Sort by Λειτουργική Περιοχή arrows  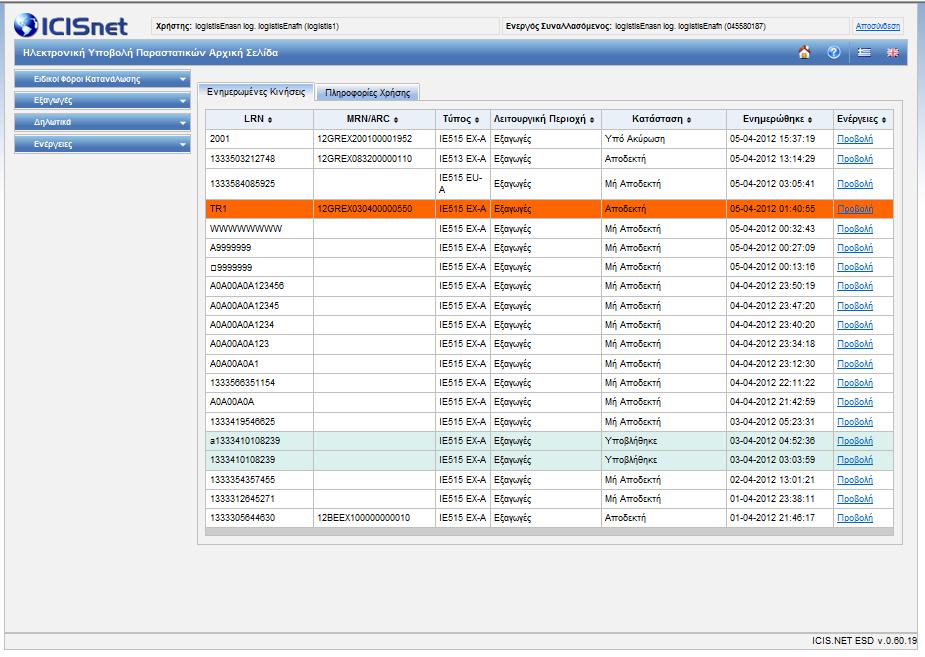[x=592, y=120]
